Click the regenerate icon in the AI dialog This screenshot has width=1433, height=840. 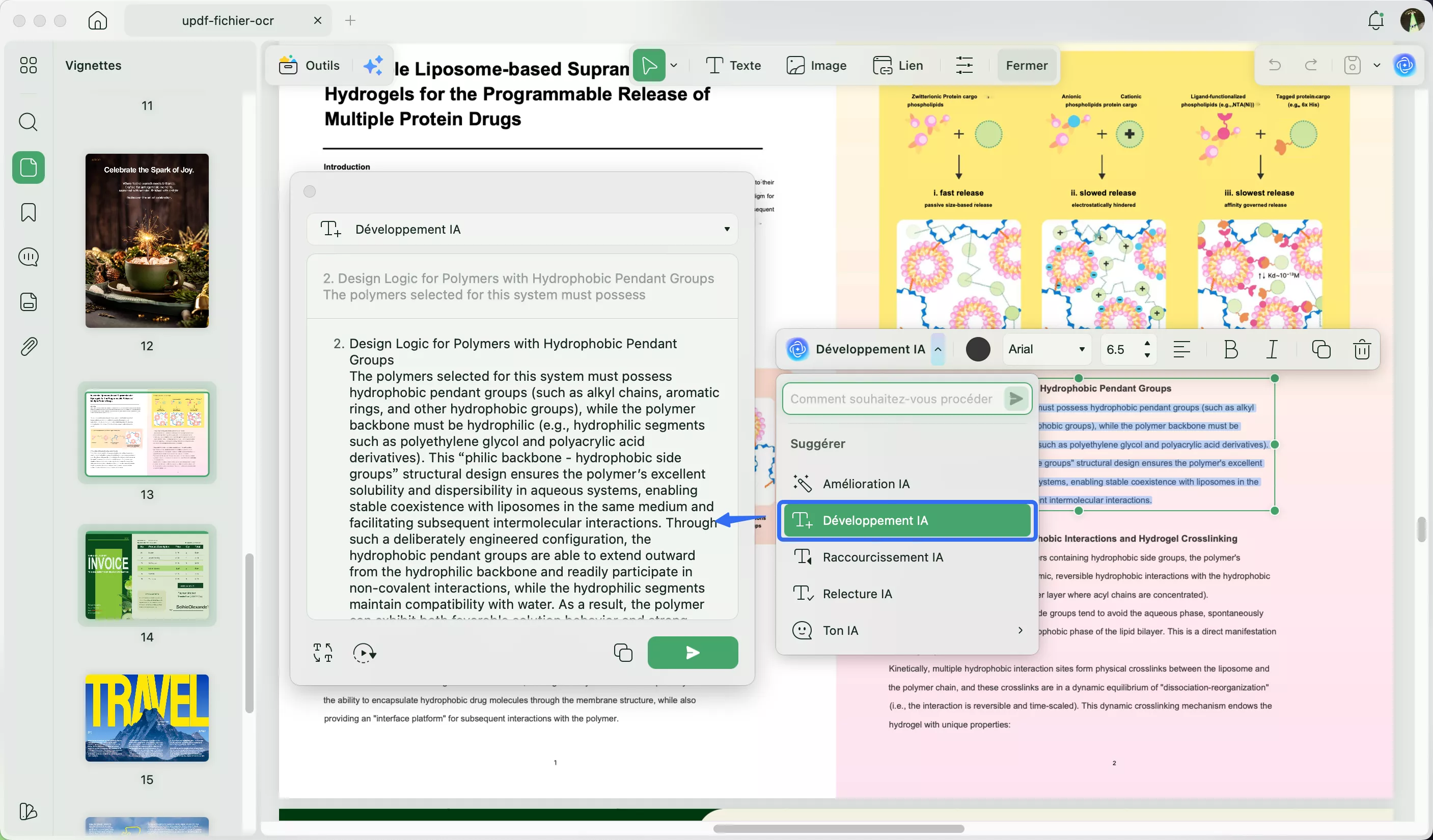pyautogui.click(x=364, y=653)
